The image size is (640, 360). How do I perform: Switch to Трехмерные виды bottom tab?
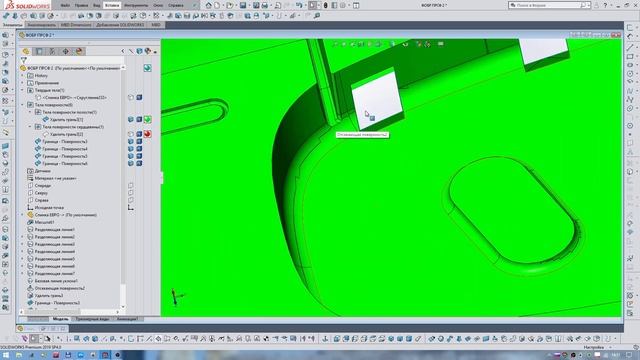[92, 319]
